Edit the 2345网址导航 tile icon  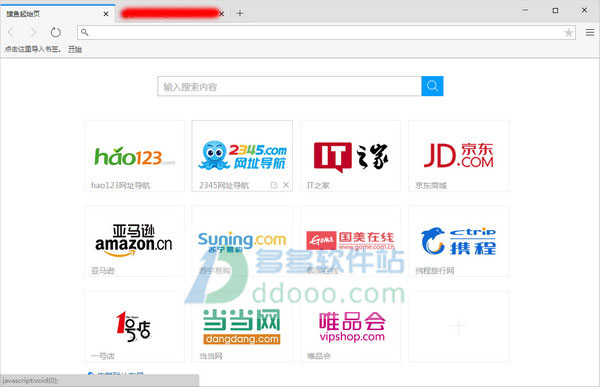pos(274,185)
